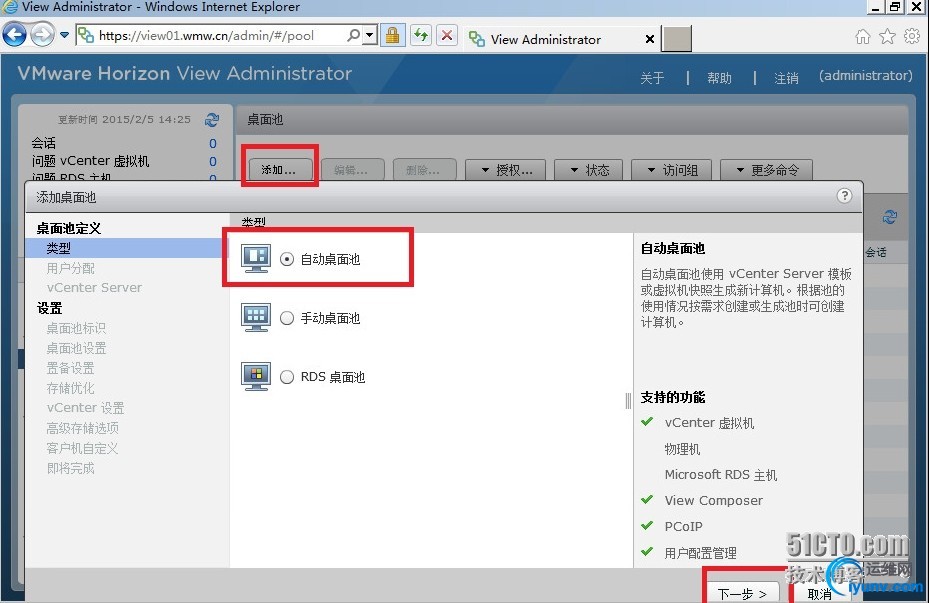Click the 会话 count row
Image resolution: width=929 pixels, height=603 pixels.
(x=124, y=143)
